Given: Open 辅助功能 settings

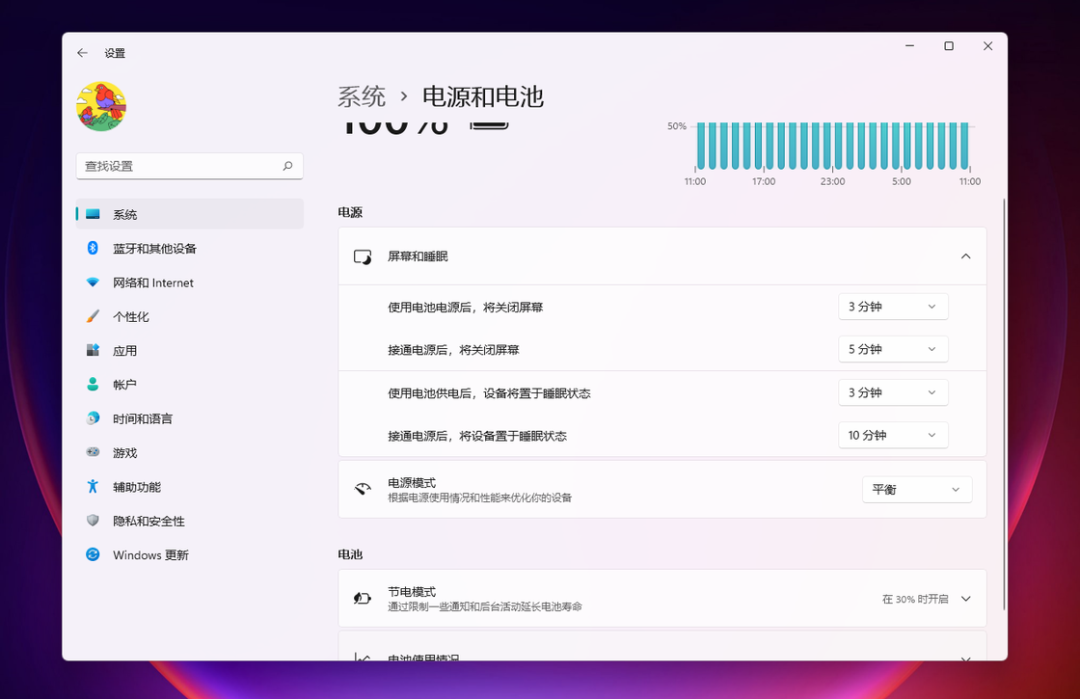Looking at the screenshot, I should (x=189, y=487).
